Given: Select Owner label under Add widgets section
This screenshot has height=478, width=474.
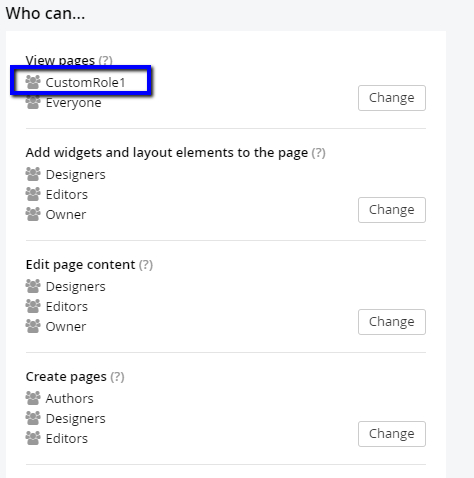Looking at the screenshot, I should [x=66, y=214].
